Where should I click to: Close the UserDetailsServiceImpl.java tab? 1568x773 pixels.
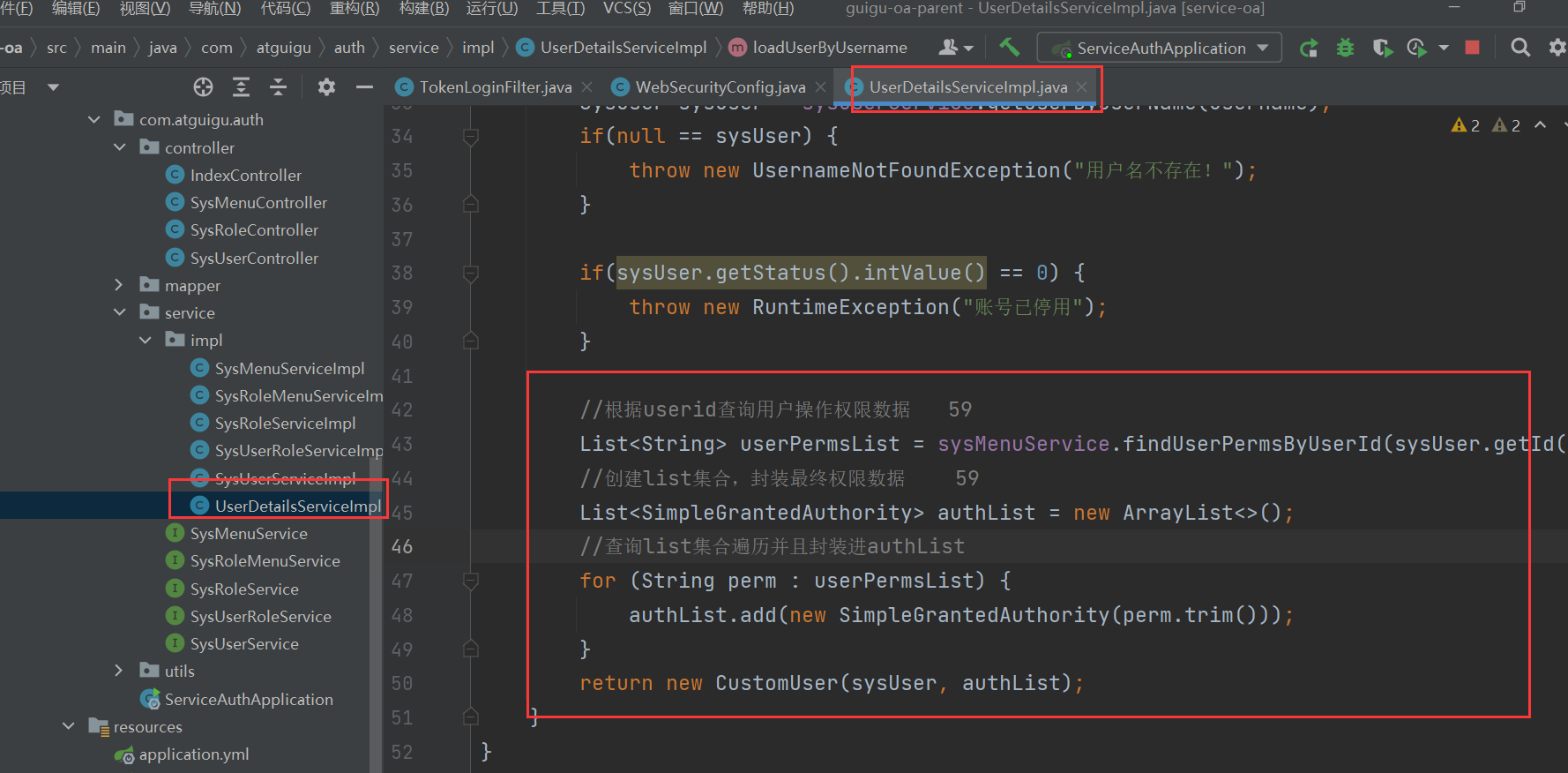click(x=1081, y=86)
